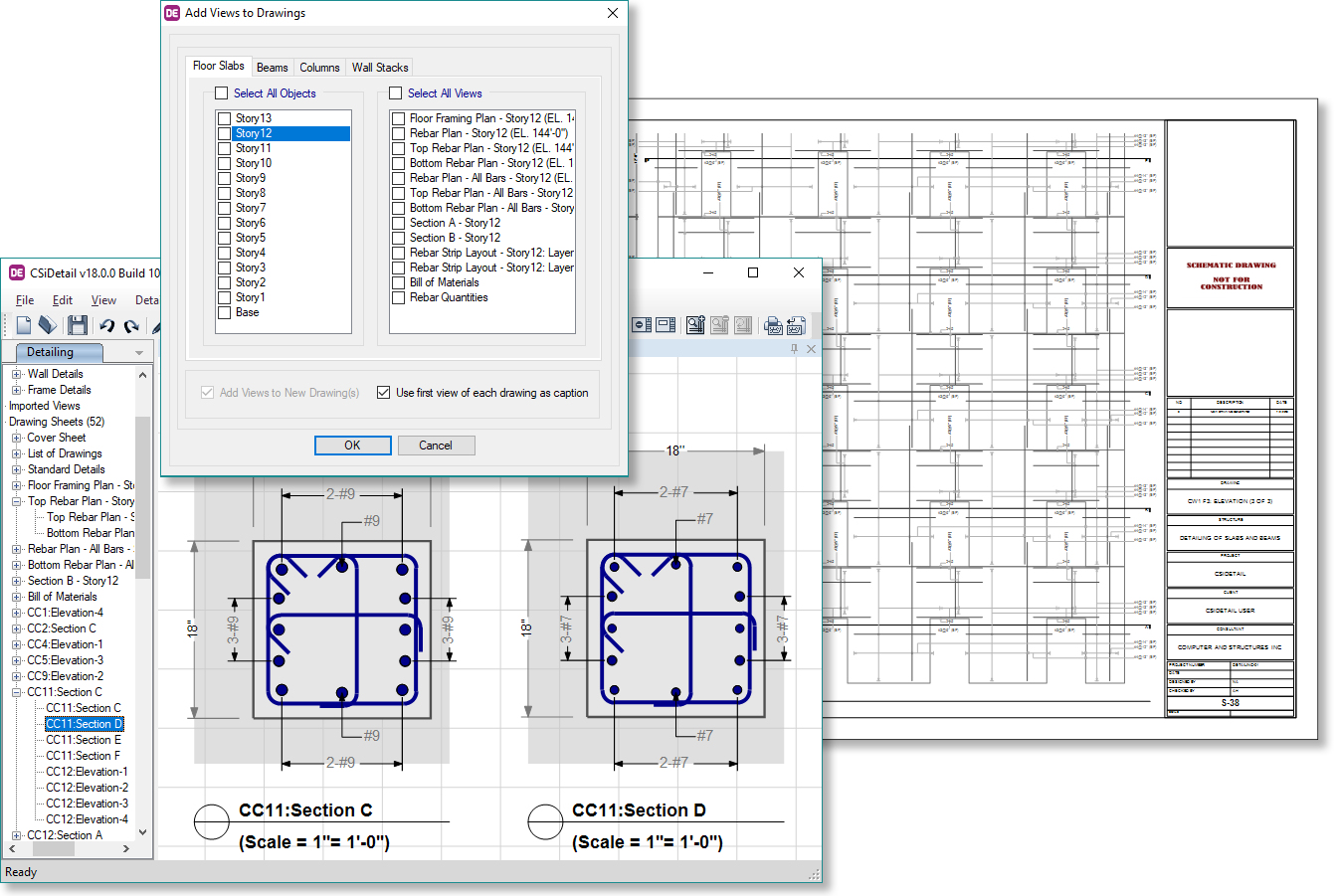Click the zoom-in magnifier view icon
This screenshot has width=1335, height=896.
point(695,324)
